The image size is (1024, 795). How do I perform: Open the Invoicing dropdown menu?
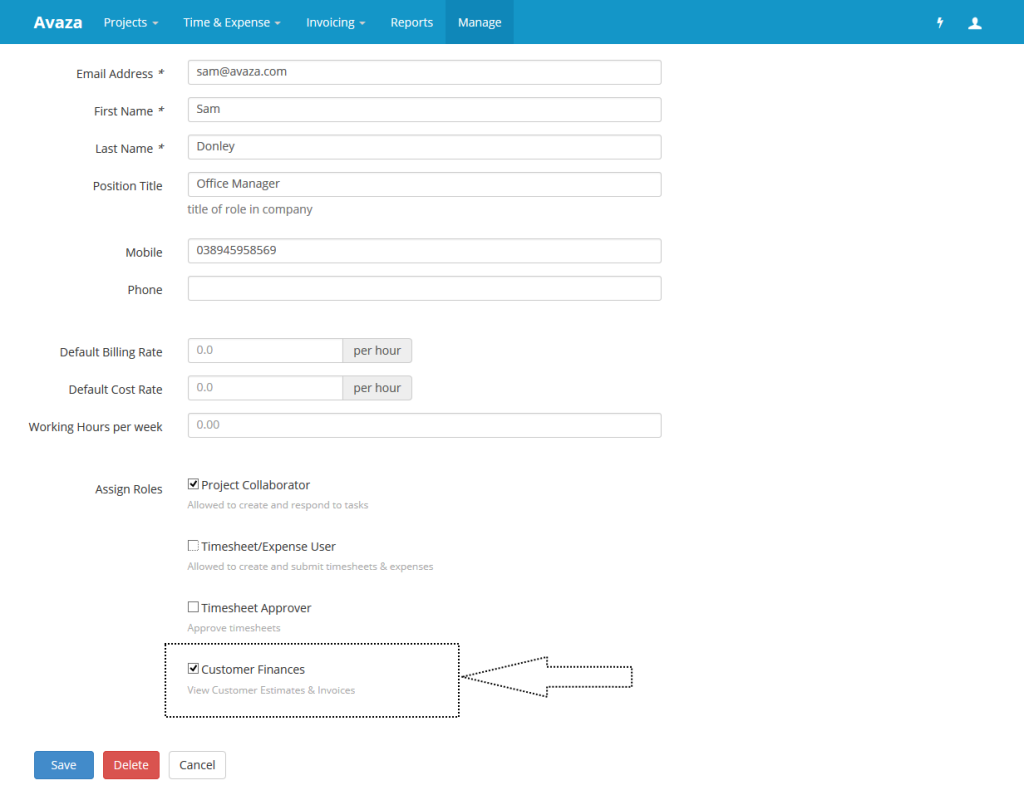[x=335, y=22]
